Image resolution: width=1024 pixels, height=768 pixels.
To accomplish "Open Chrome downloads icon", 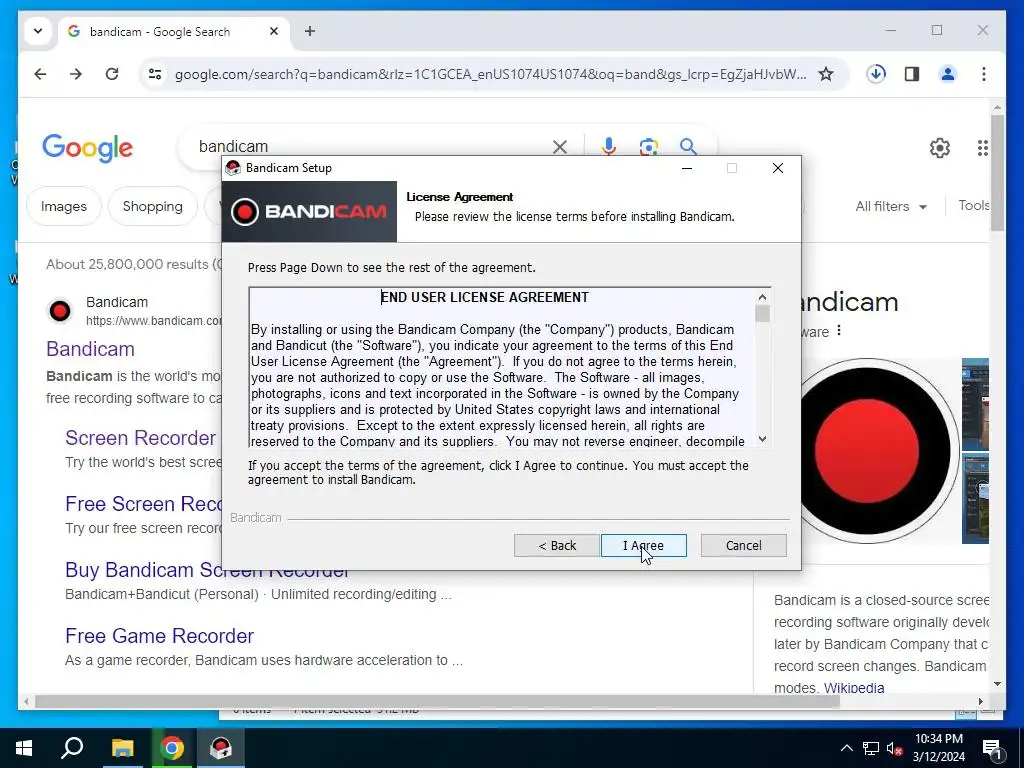I will (876, 74).
